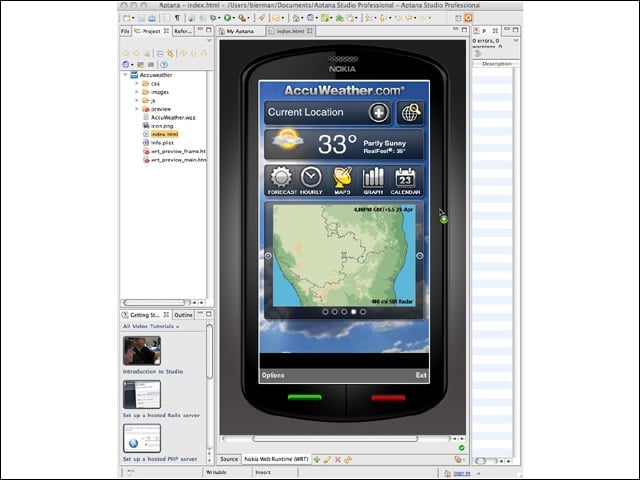Select icon.png in project tree
The image size is (640, 480).
click(158, 126)
